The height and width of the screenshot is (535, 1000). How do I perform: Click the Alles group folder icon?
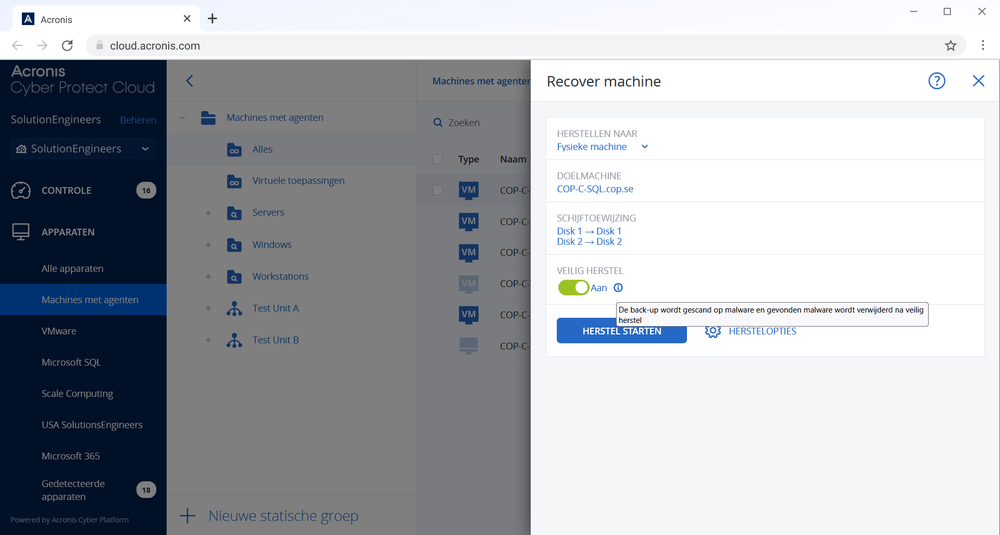click(234, 149)
